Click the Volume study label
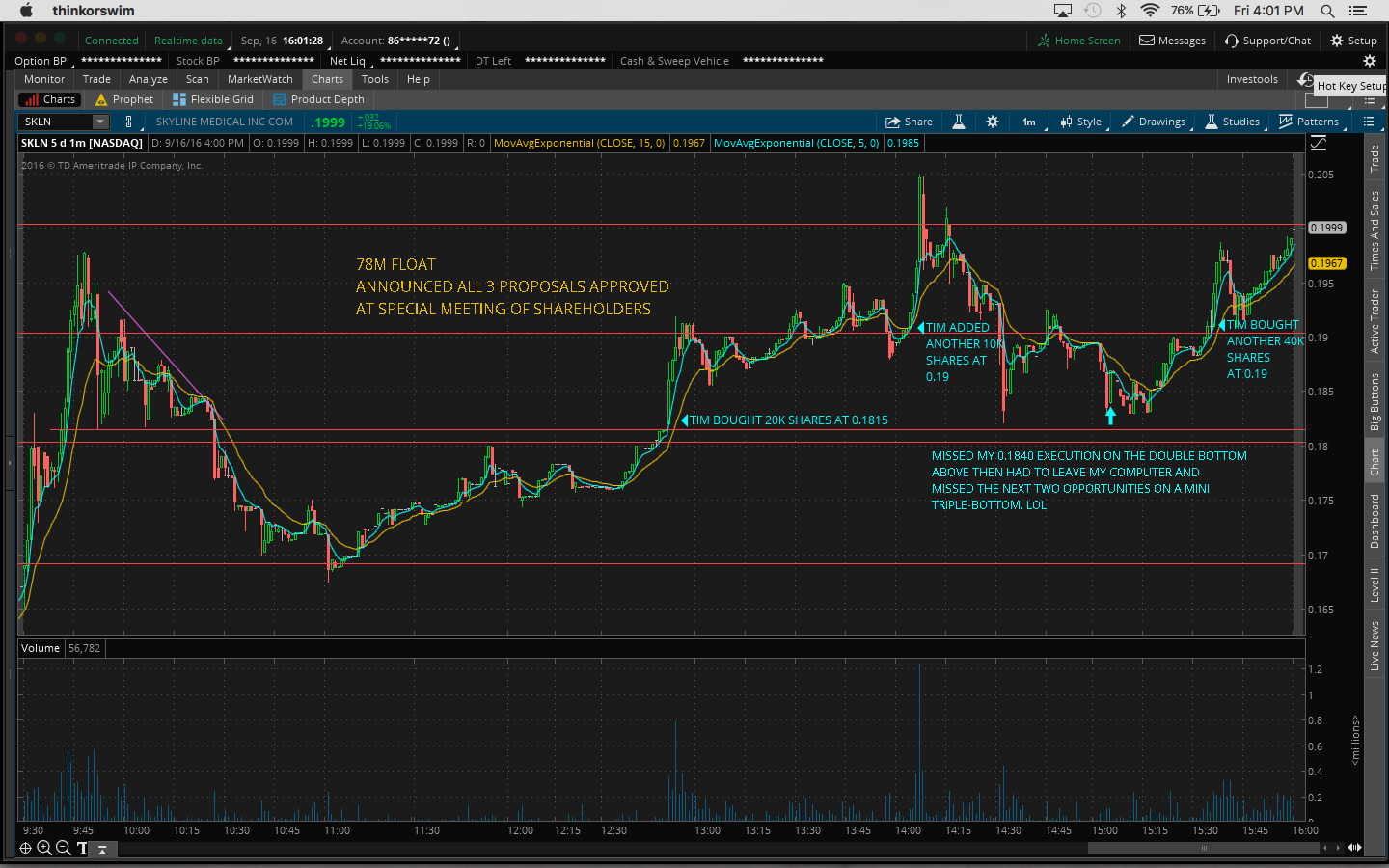The image size is (1389, 868). [x=41, y=648]
